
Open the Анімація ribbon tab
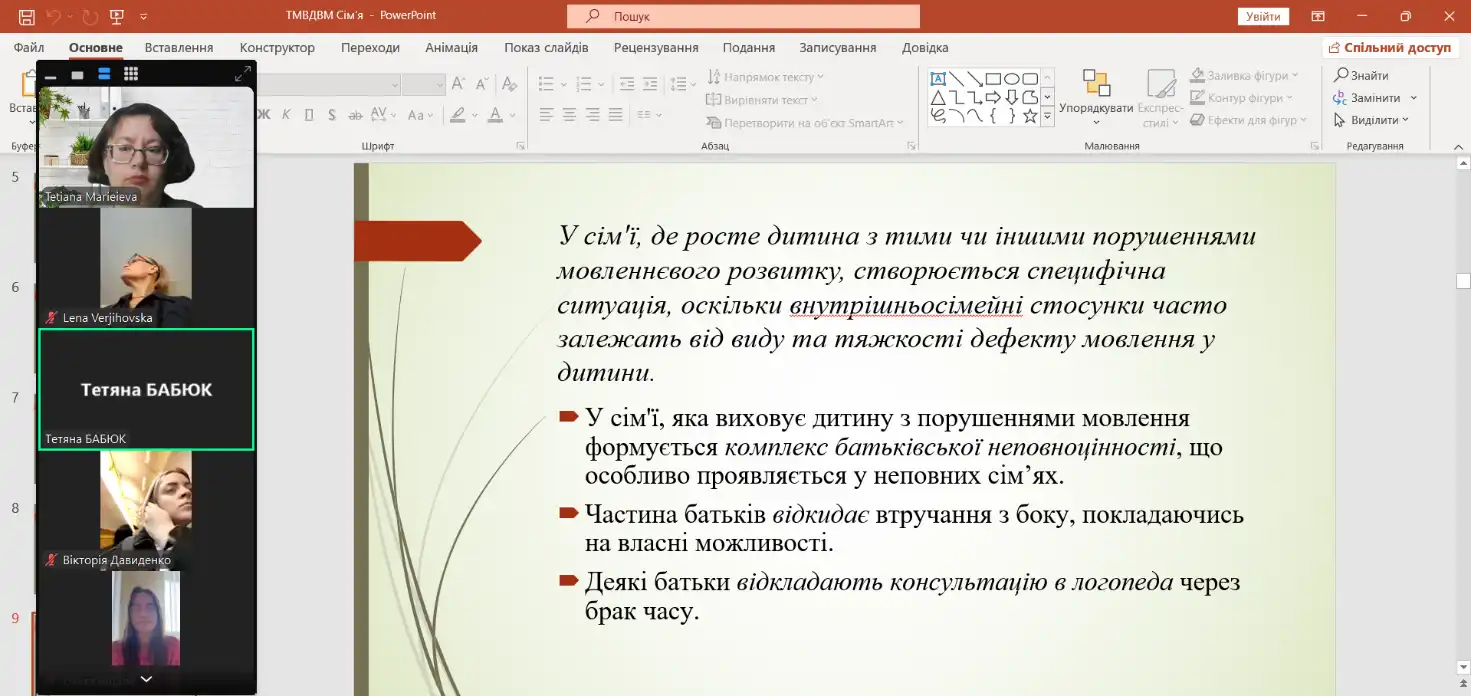[x=451, y=48]
